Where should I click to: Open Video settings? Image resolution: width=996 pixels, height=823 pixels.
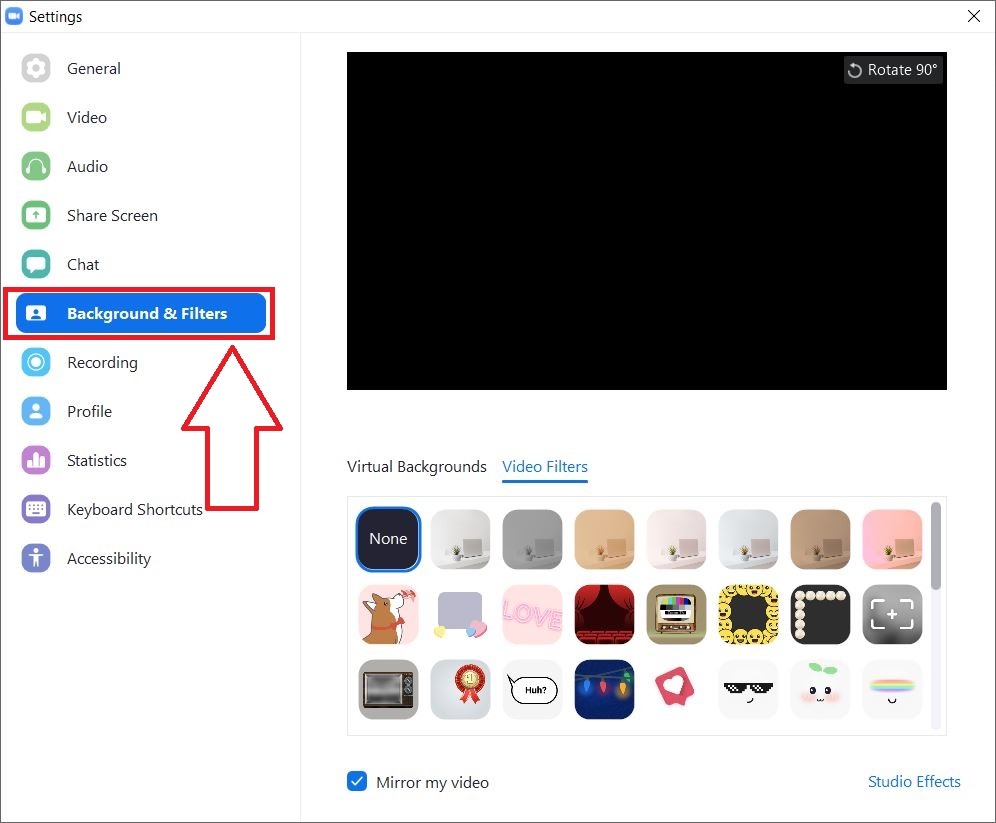[87, 117]
